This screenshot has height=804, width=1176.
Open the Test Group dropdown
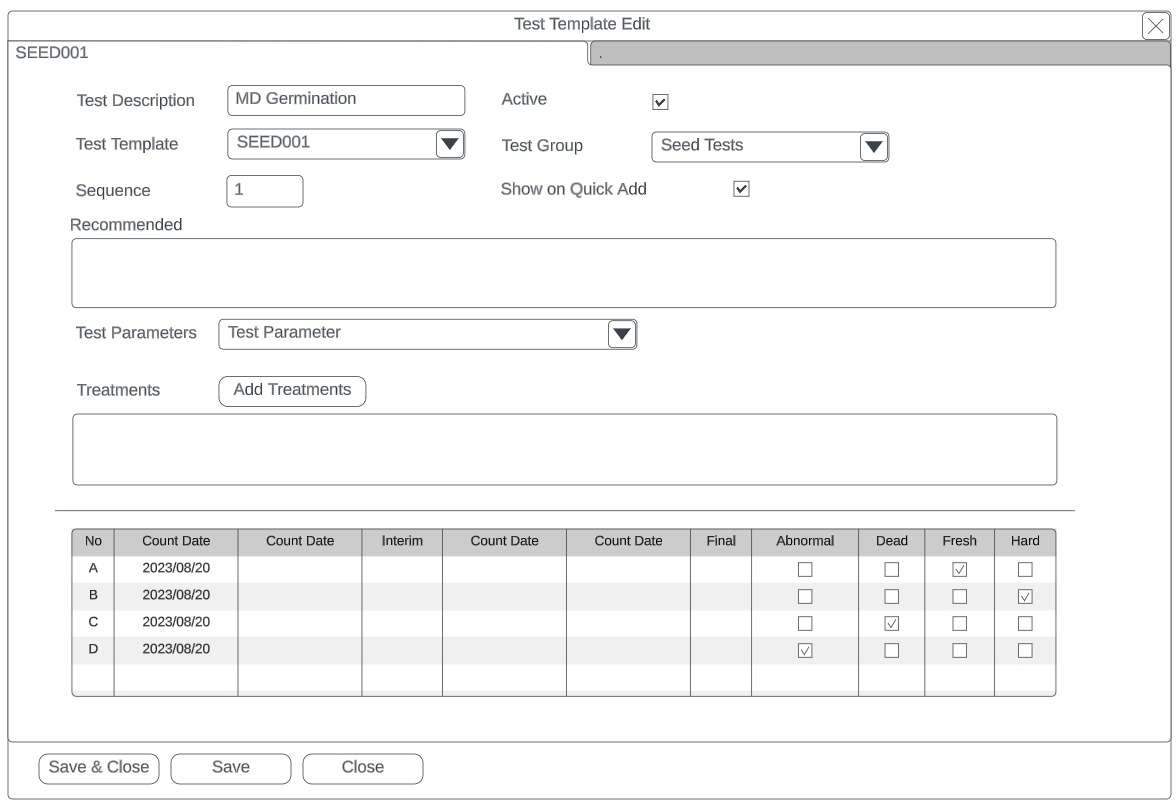[874, 146]
